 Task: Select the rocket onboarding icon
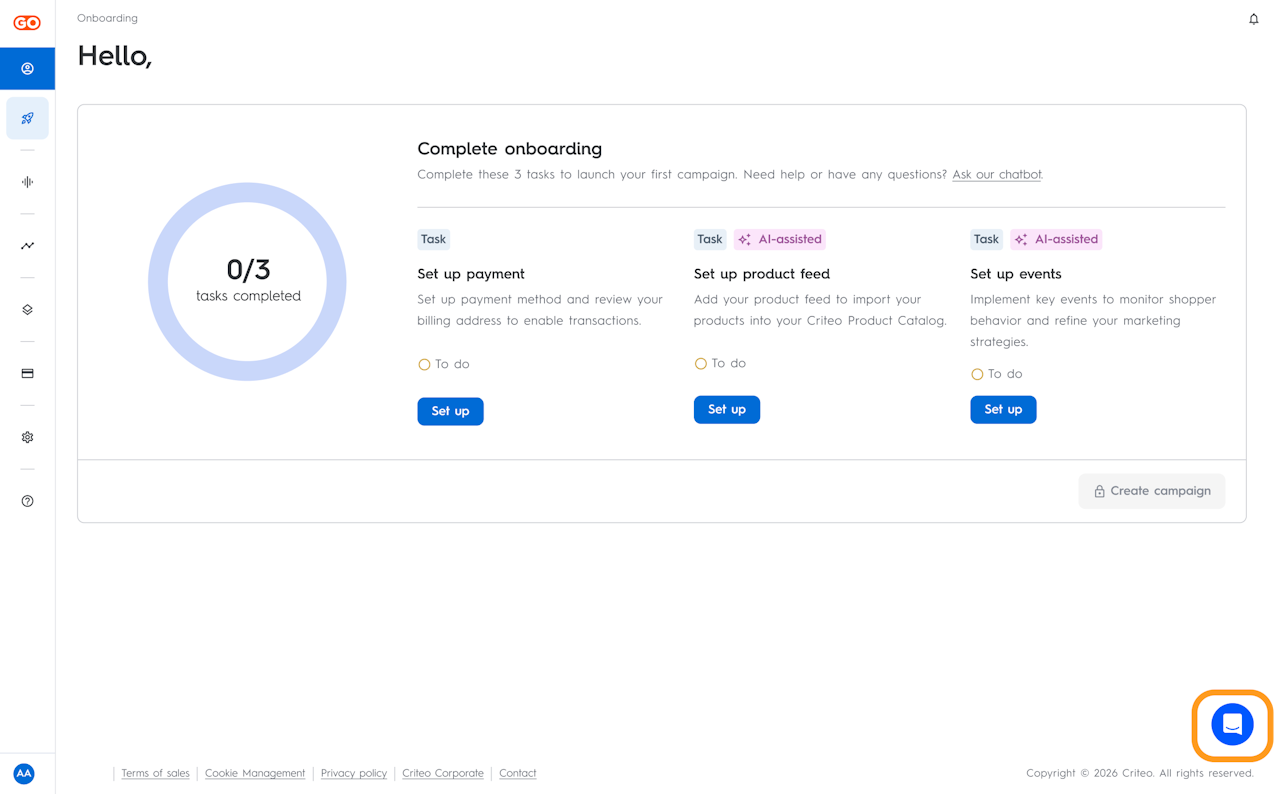coord(27,118)
